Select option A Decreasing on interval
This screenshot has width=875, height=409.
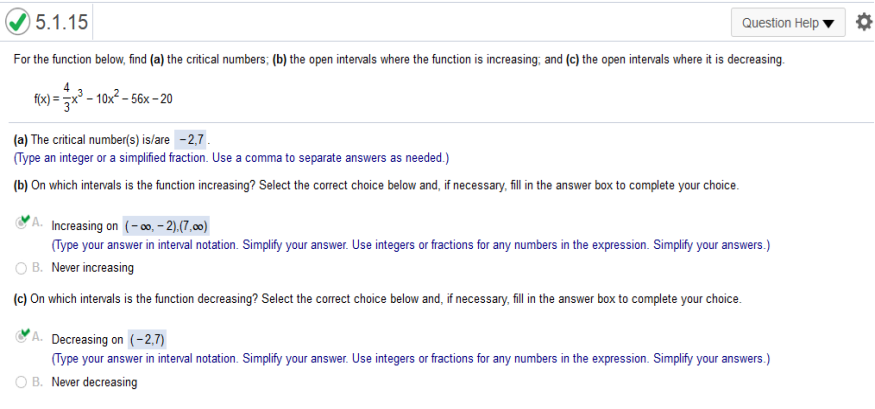click(x=21, y=336)
